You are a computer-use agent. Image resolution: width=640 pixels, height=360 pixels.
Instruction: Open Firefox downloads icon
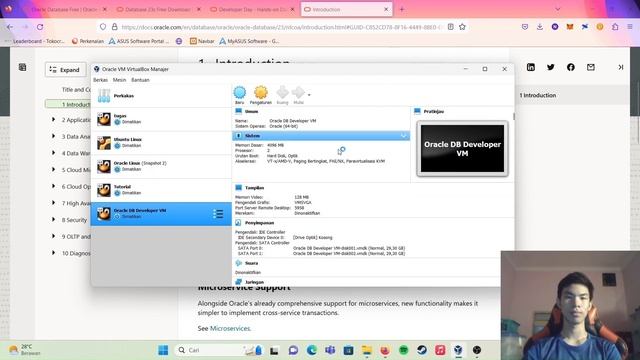[540, 27]
